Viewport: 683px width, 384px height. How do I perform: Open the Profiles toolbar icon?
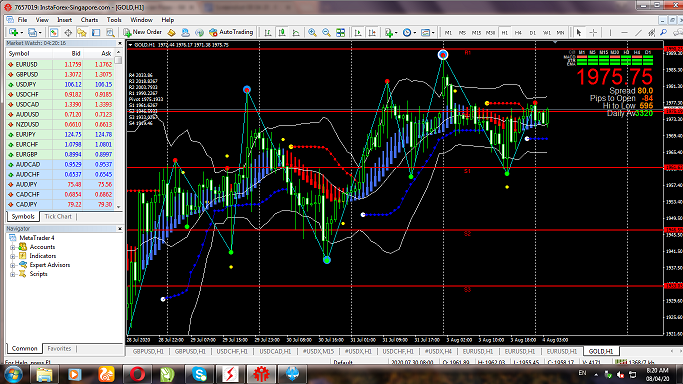click(x=32, y=32)
